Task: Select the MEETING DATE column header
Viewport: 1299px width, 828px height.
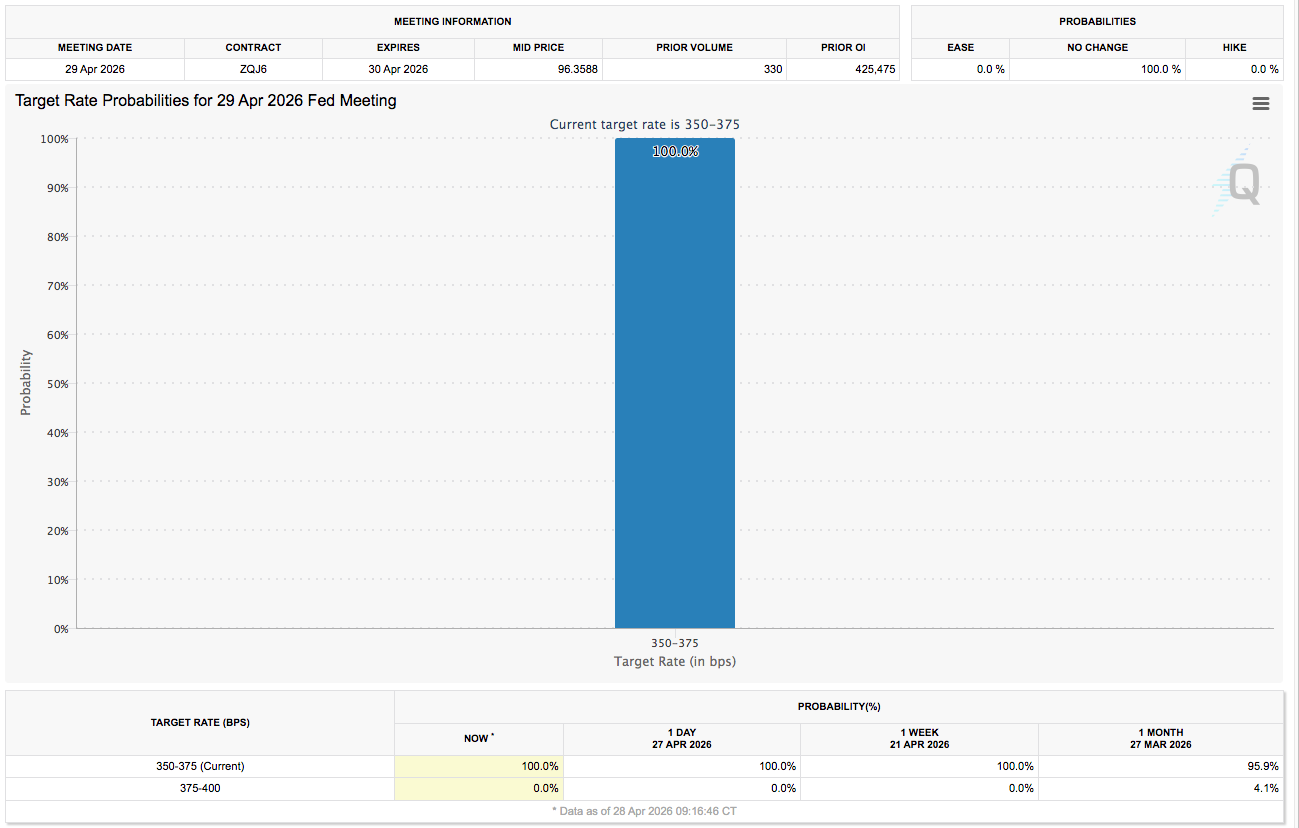Action: (95, 48)
